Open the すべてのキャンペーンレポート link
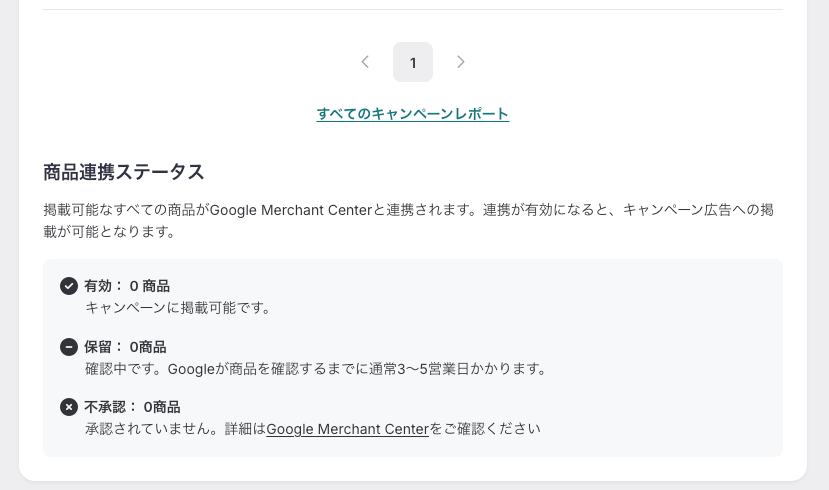The height and width of the screenshot is (490, 829). point(413,114)
